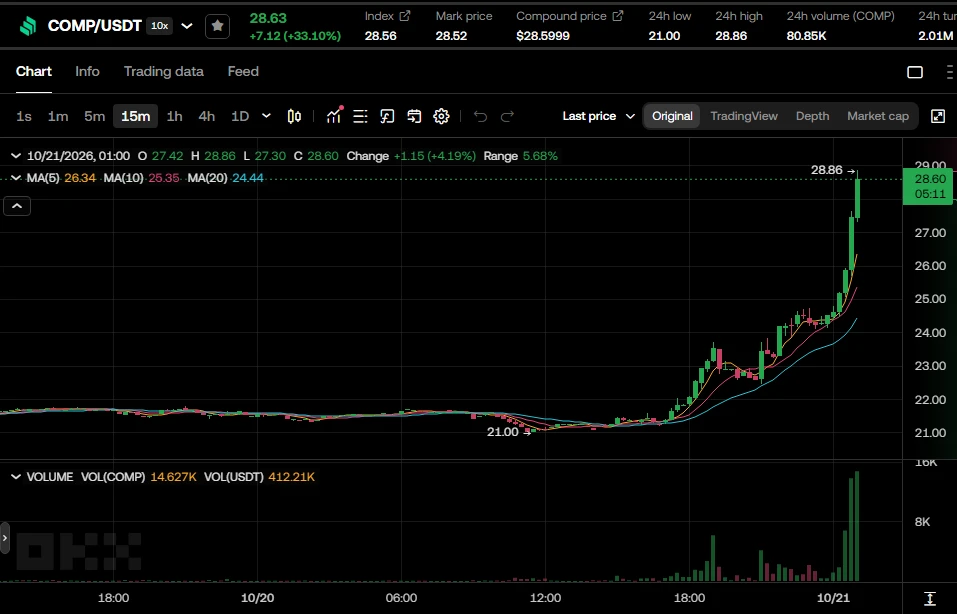Add COMP/USDT to favorites with star icon
Image resolution: width=957 pixels, height=614 pixels.
click(217, 26)
